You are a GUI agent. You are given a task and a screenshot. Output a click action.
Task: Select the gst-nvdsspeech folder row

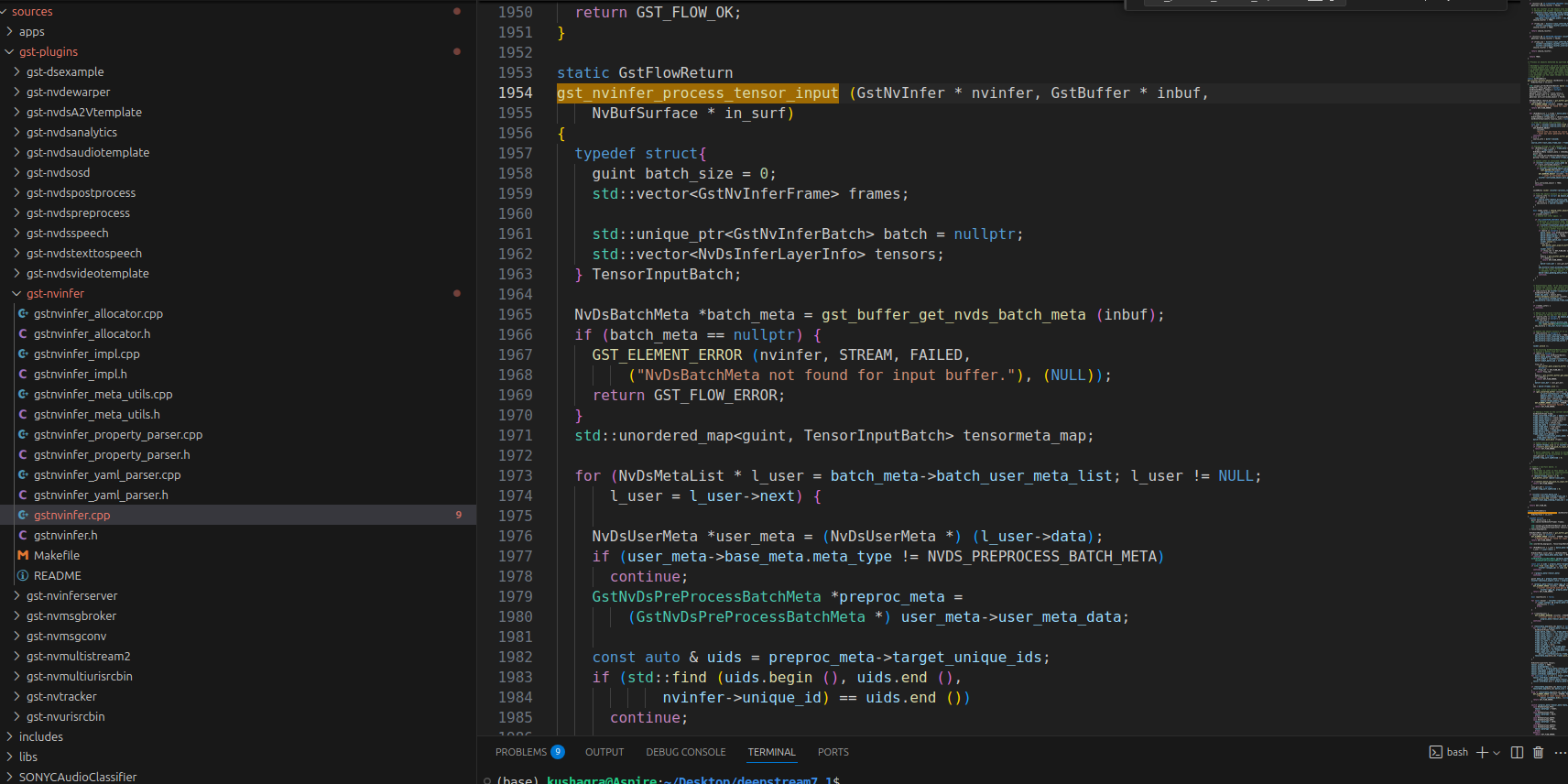pos(238,233)
